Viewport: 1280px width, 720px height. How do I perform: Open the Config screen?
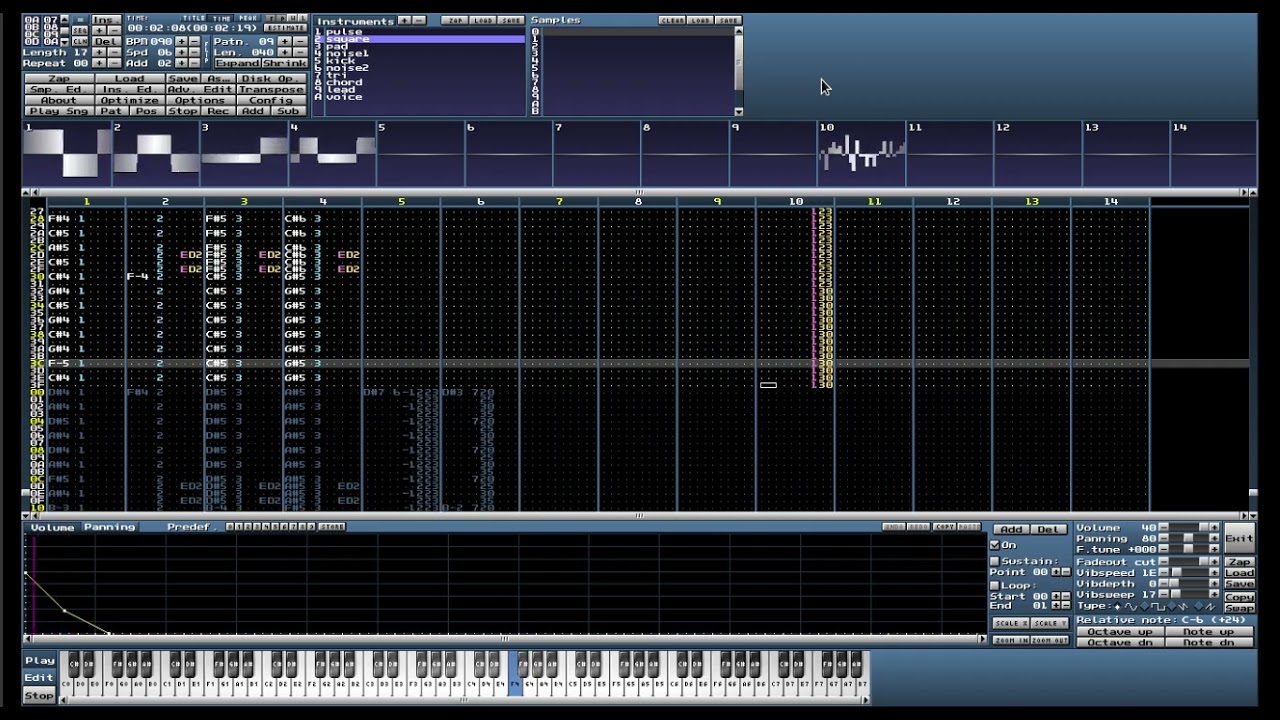tap(271, 100)
